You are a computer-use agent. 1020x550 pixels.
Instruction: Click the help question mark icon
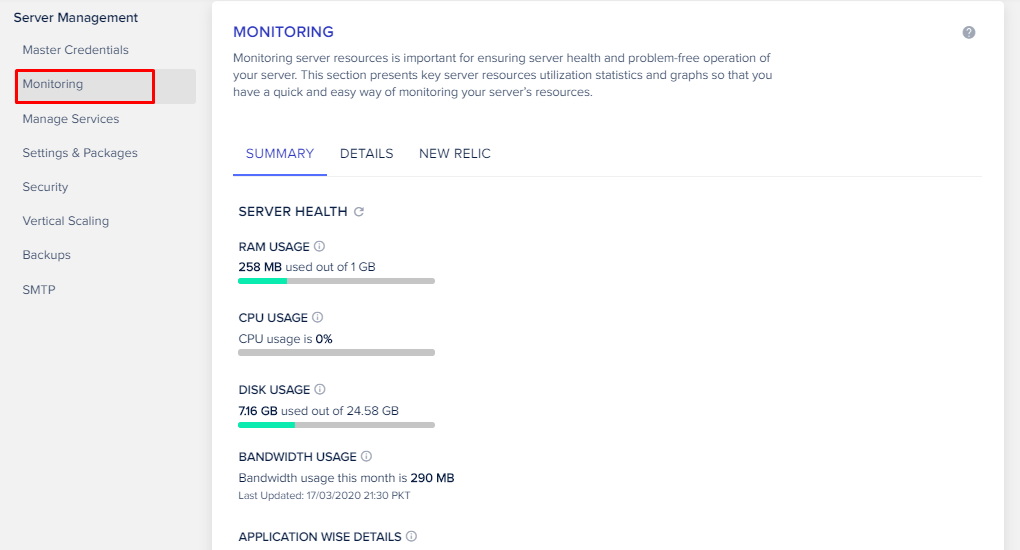point(969,33)
